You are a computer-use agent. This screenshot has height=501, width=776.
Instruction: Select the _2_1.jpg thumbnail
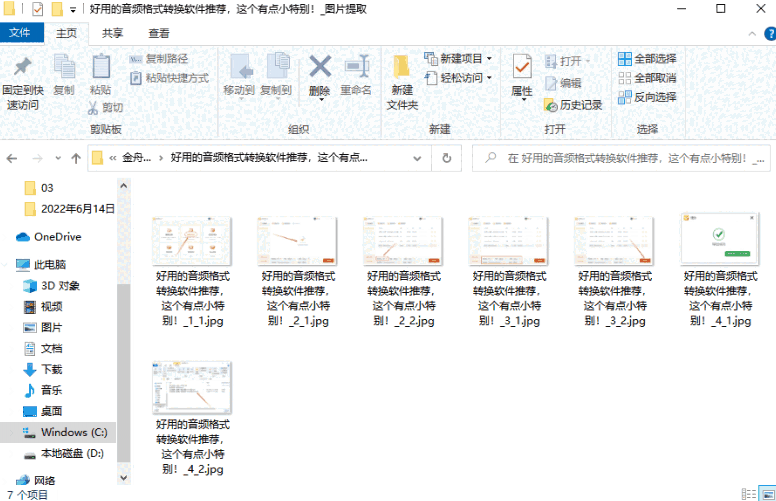point(297,241)
